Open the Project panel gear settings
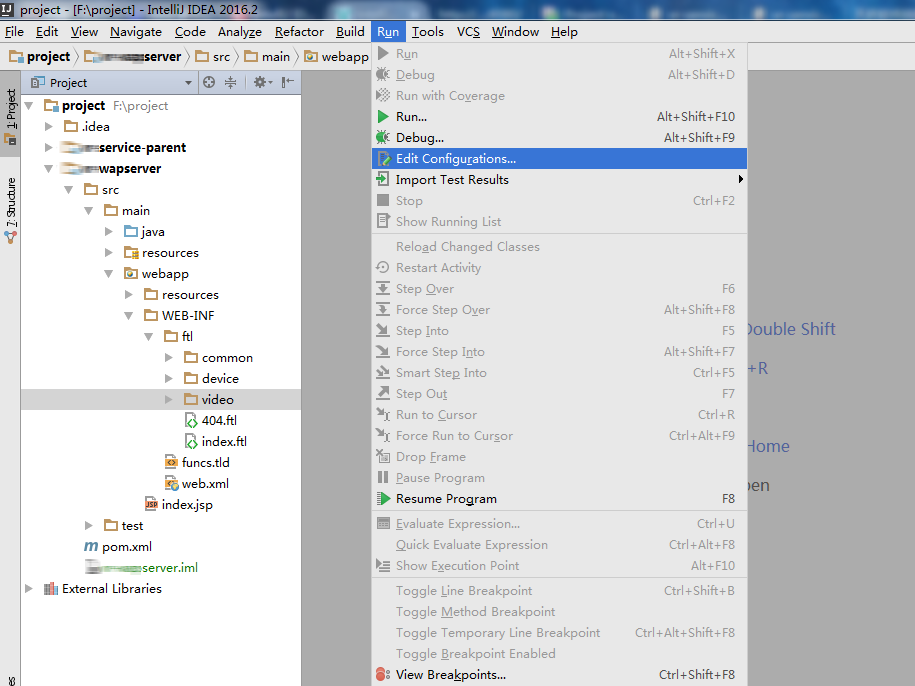915x686 pixels. (262, 82)
